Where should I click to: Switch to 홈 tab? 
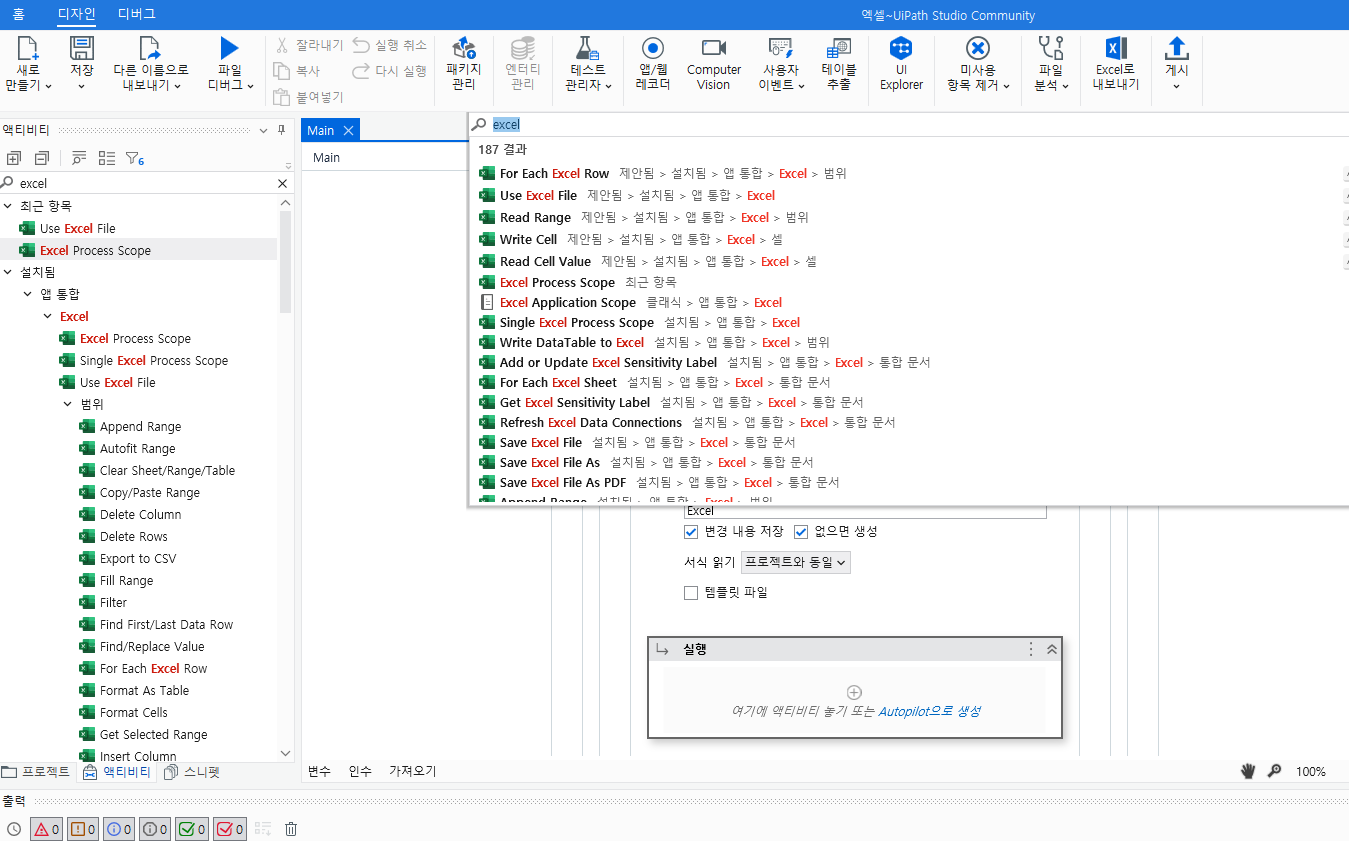click(19, 14)
